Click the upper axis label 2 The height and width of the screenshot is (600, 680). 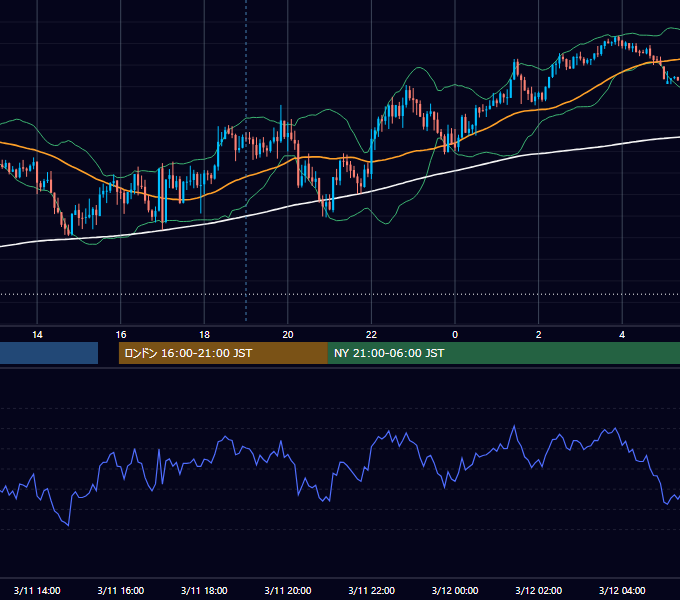point(538,335)
